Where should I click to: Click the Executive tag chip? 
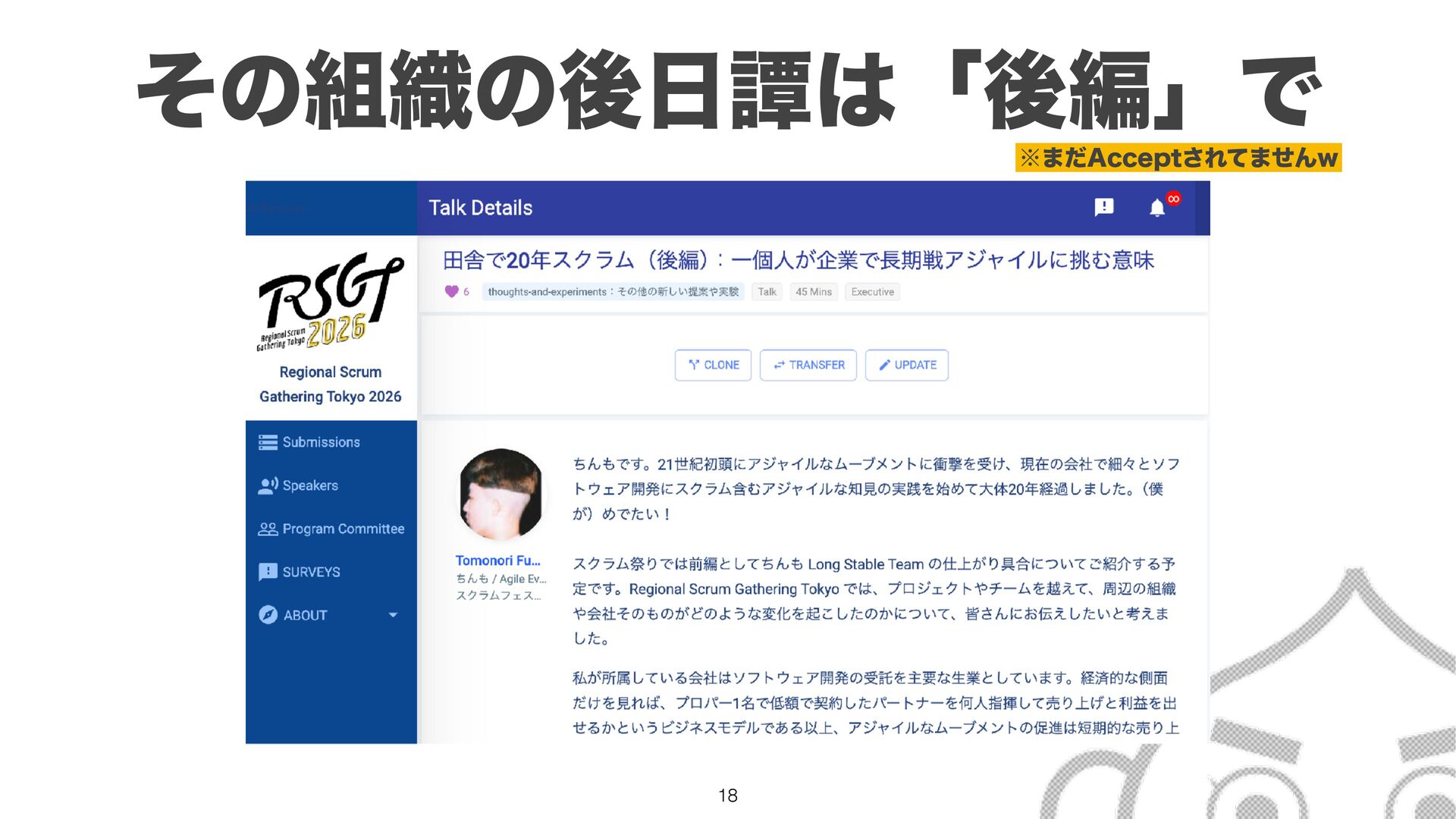(x=872, y=292)
